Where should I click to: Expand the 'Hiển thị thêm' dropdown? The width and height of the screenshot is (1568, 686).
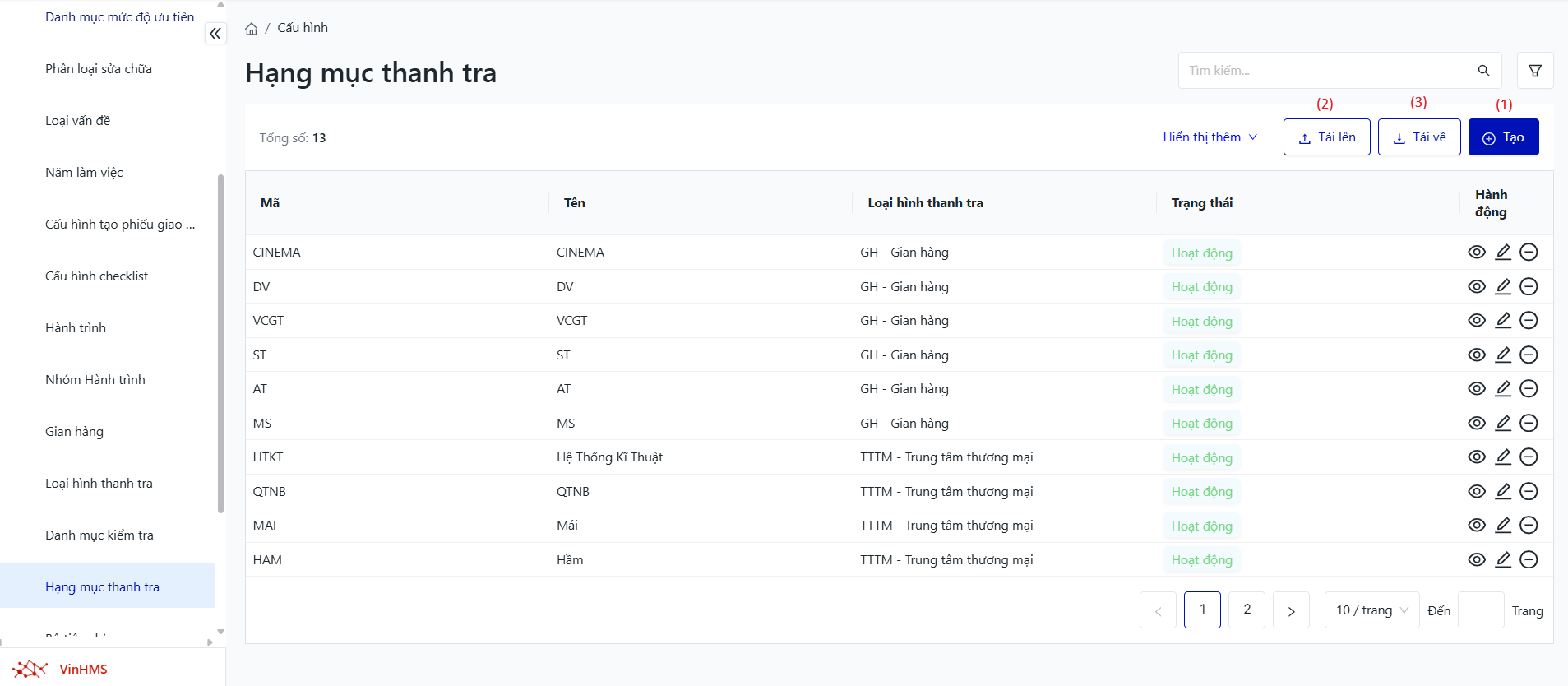tap(1210, 137)
